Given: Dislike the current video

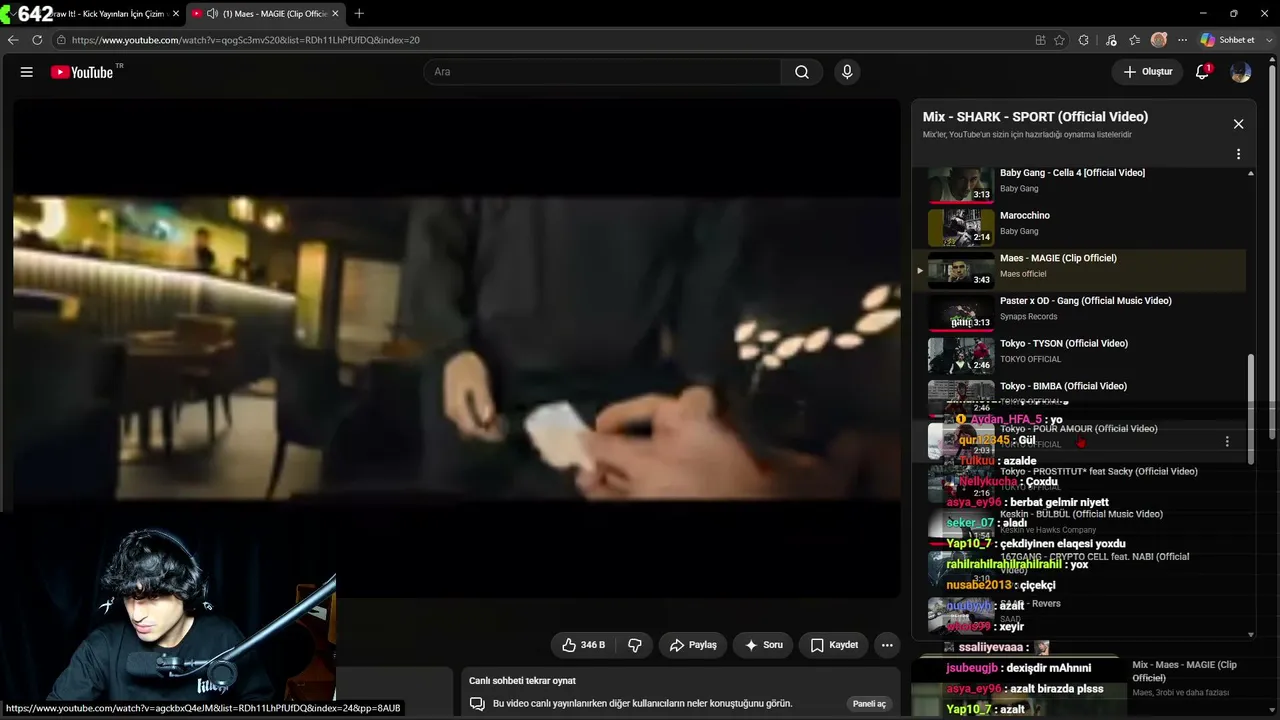Looking at the screenshot, I should point(635,645).
